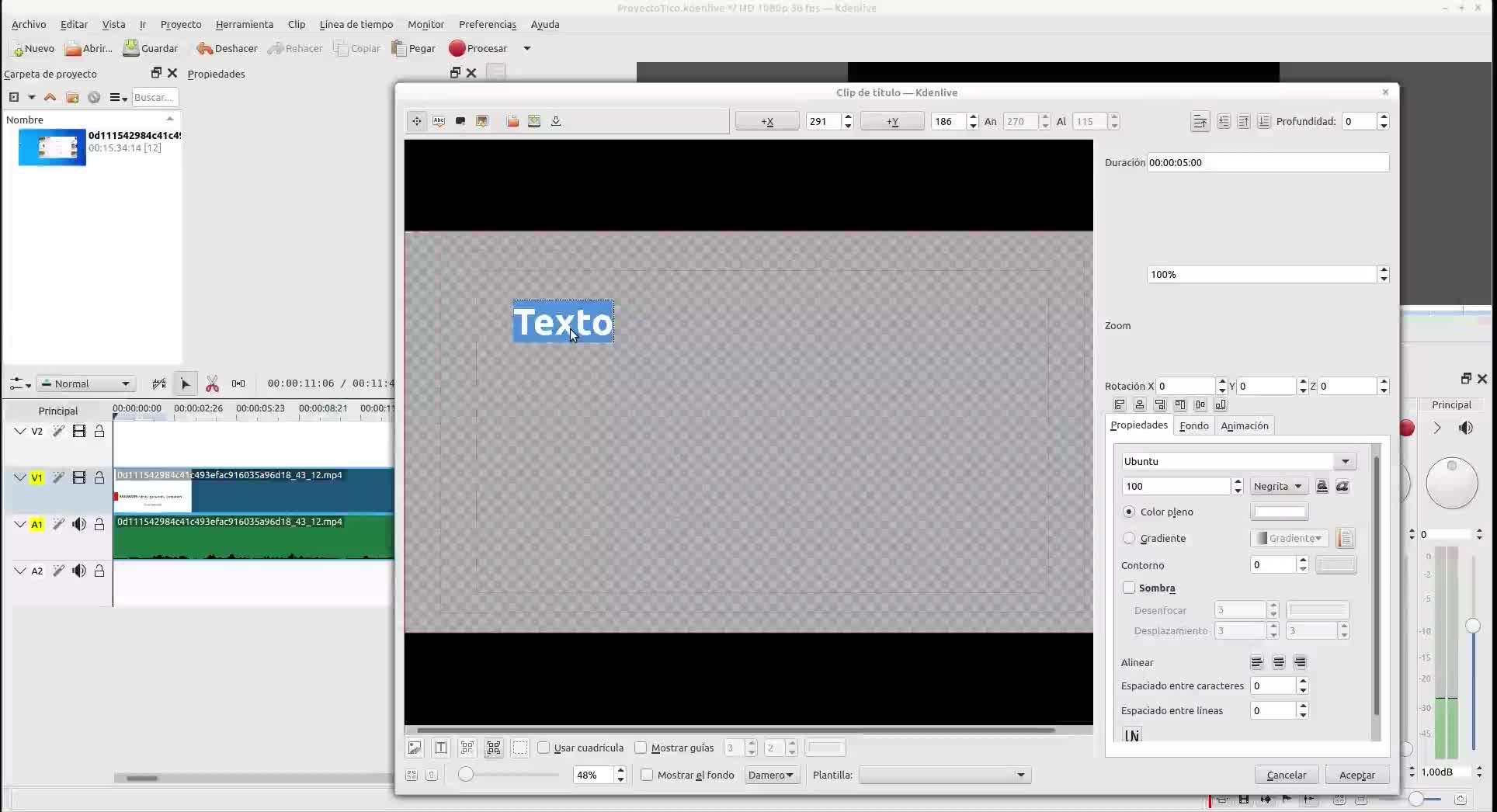1497x812 pixels.
Task: Click the selection move tool icon
Action: (x=417, y=121)
